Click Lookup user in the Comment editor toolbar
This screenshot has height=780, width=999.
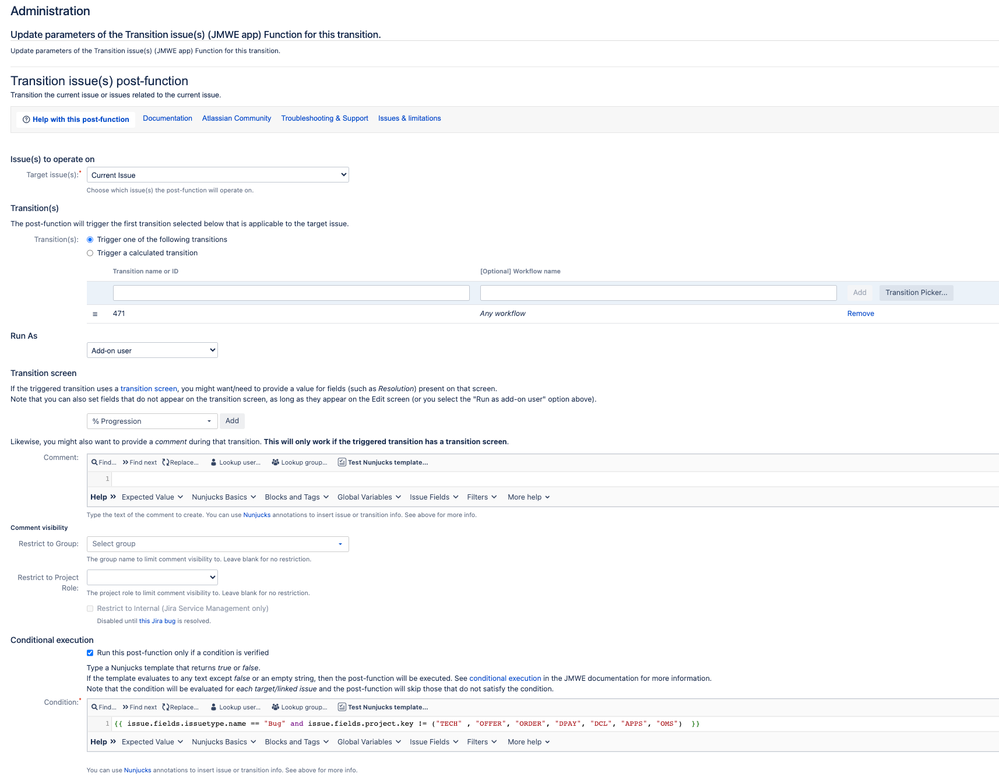[236, 463]
